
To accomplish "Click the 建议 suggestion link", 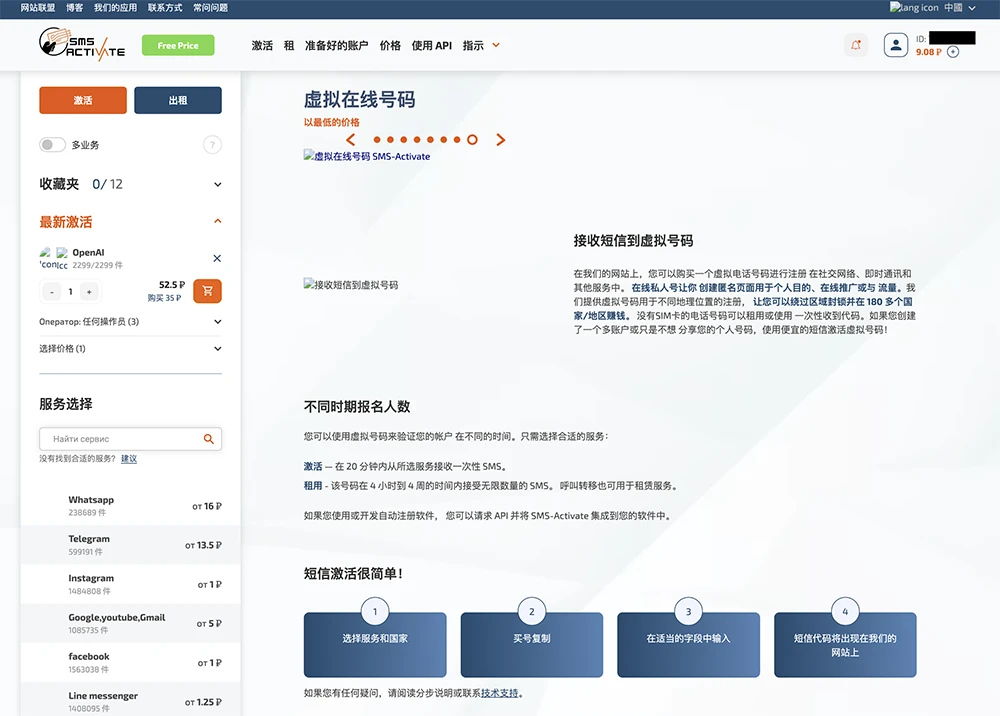I will click(129, 458).
